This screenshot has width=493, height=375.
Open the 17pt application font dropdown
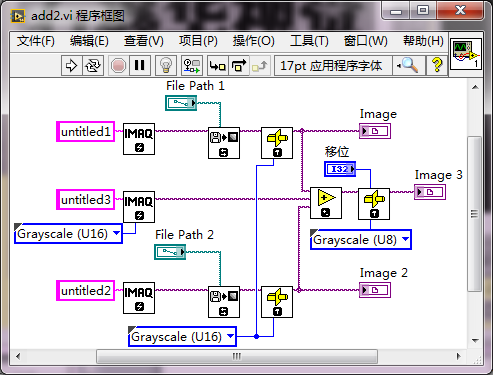pos(333,65)
